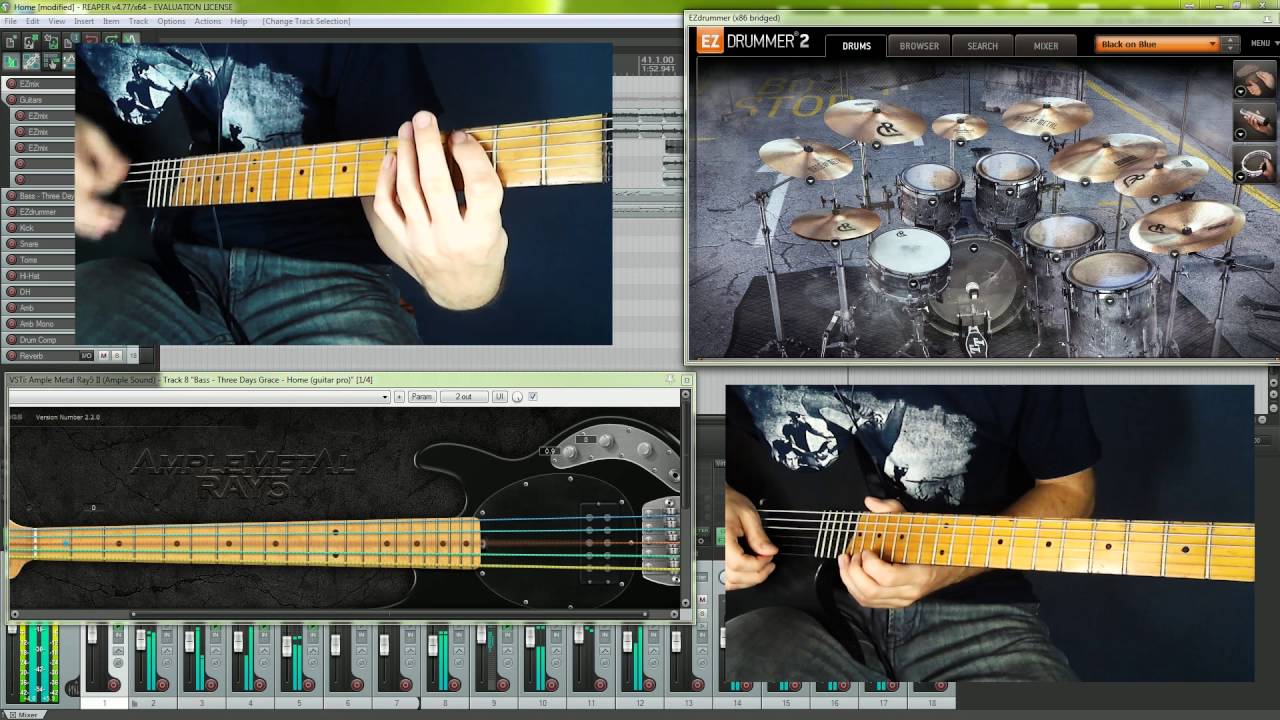Click the REAPER icon in the title bar
The width and height of the screenshot is (1280, 720).
click(x=7, y=7)
